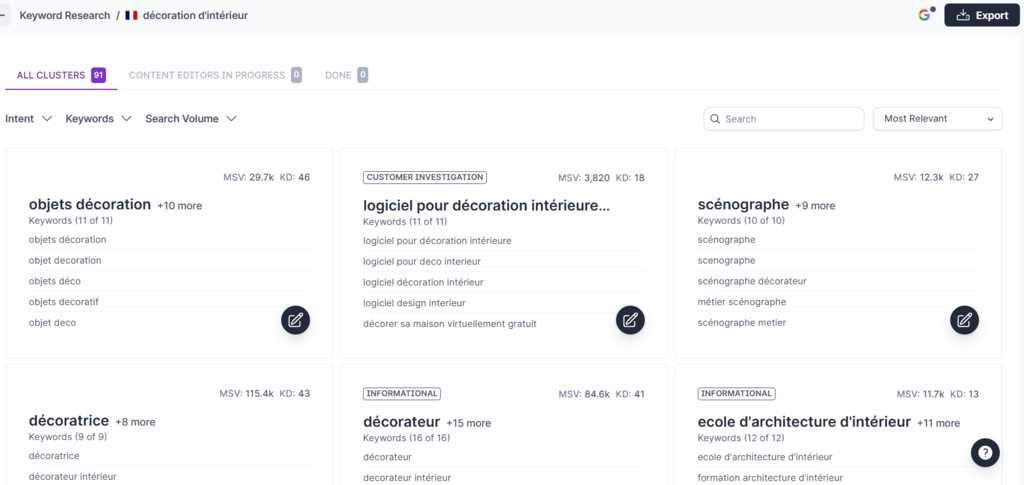This screenshot has width=1024, height=485.
Task: Open the Search Volume filter dropdown
Action: point(190,119)
